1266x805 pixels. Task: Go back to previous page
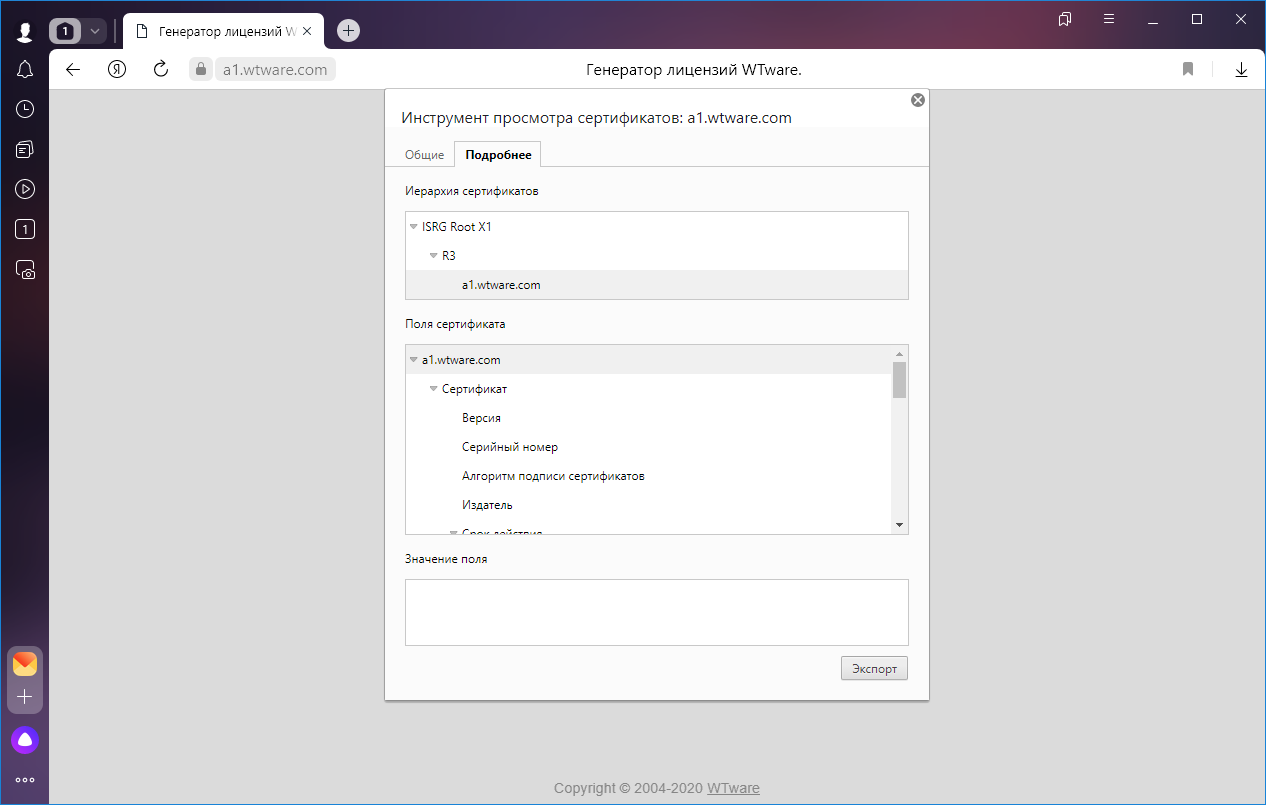[72, 69]
